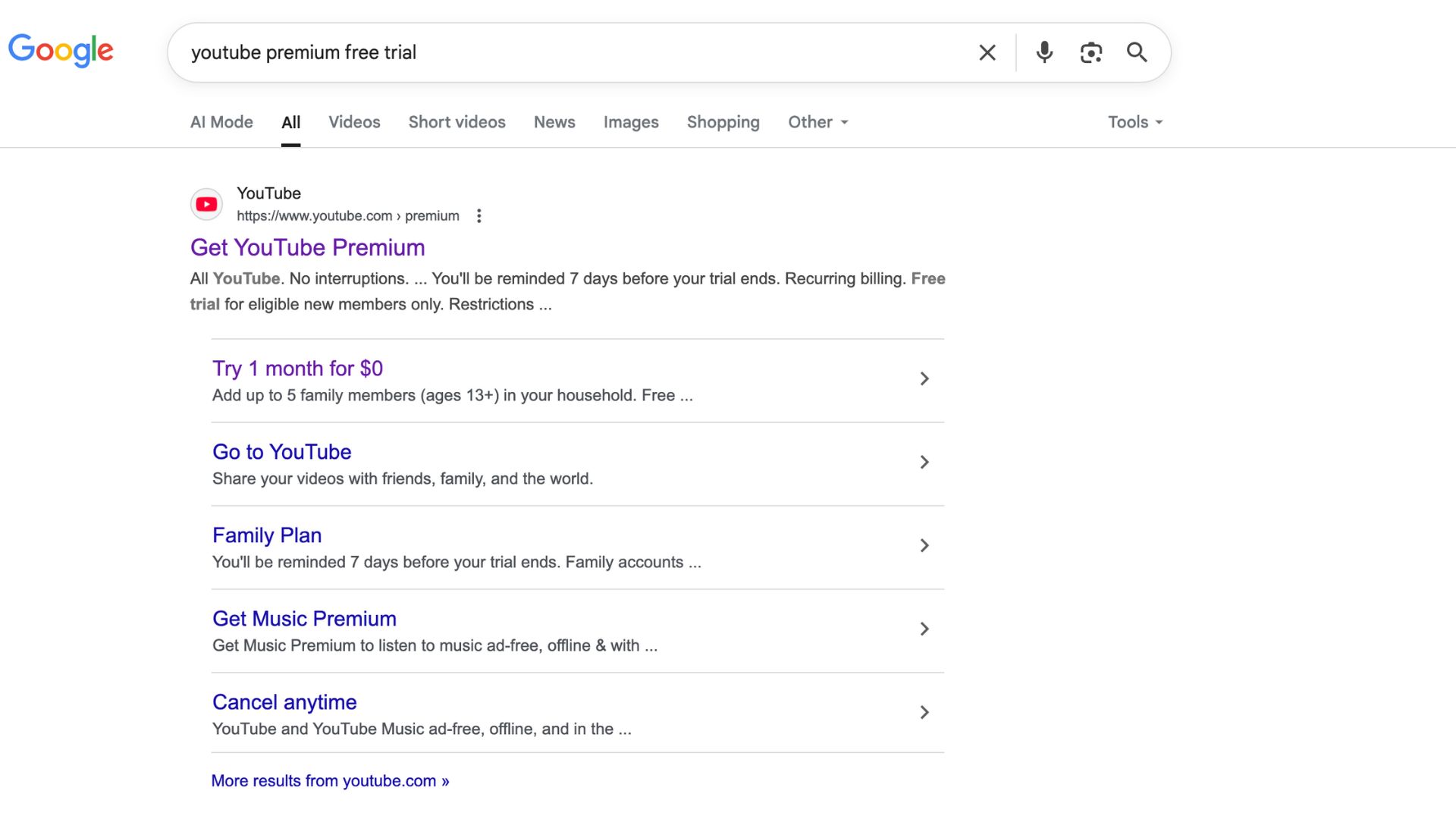Click snippet 'YouTube and YouTube Music ad-free'

coord(422,729)
